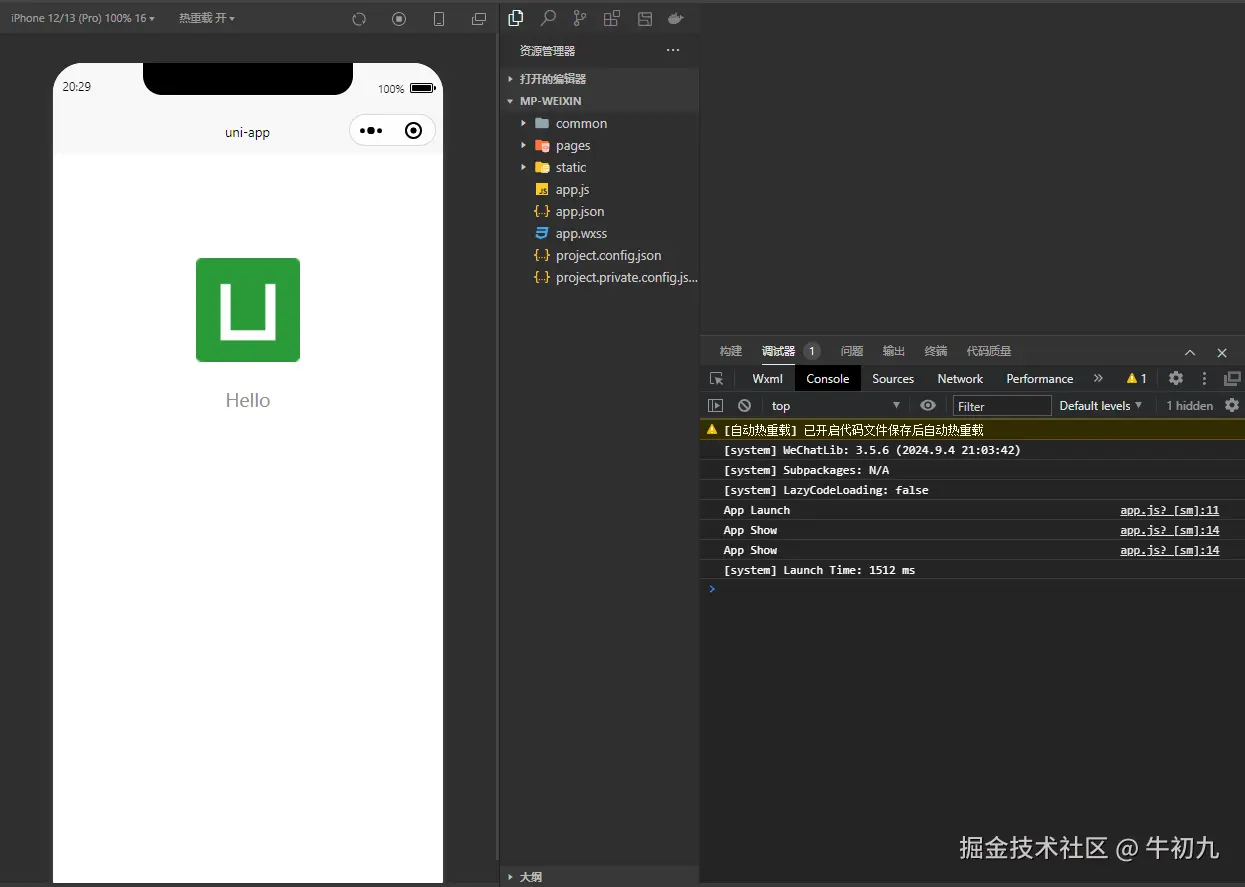Open the Network DevTools tab
Viewport: 1245px width, 887px height.
pos(960,379)
